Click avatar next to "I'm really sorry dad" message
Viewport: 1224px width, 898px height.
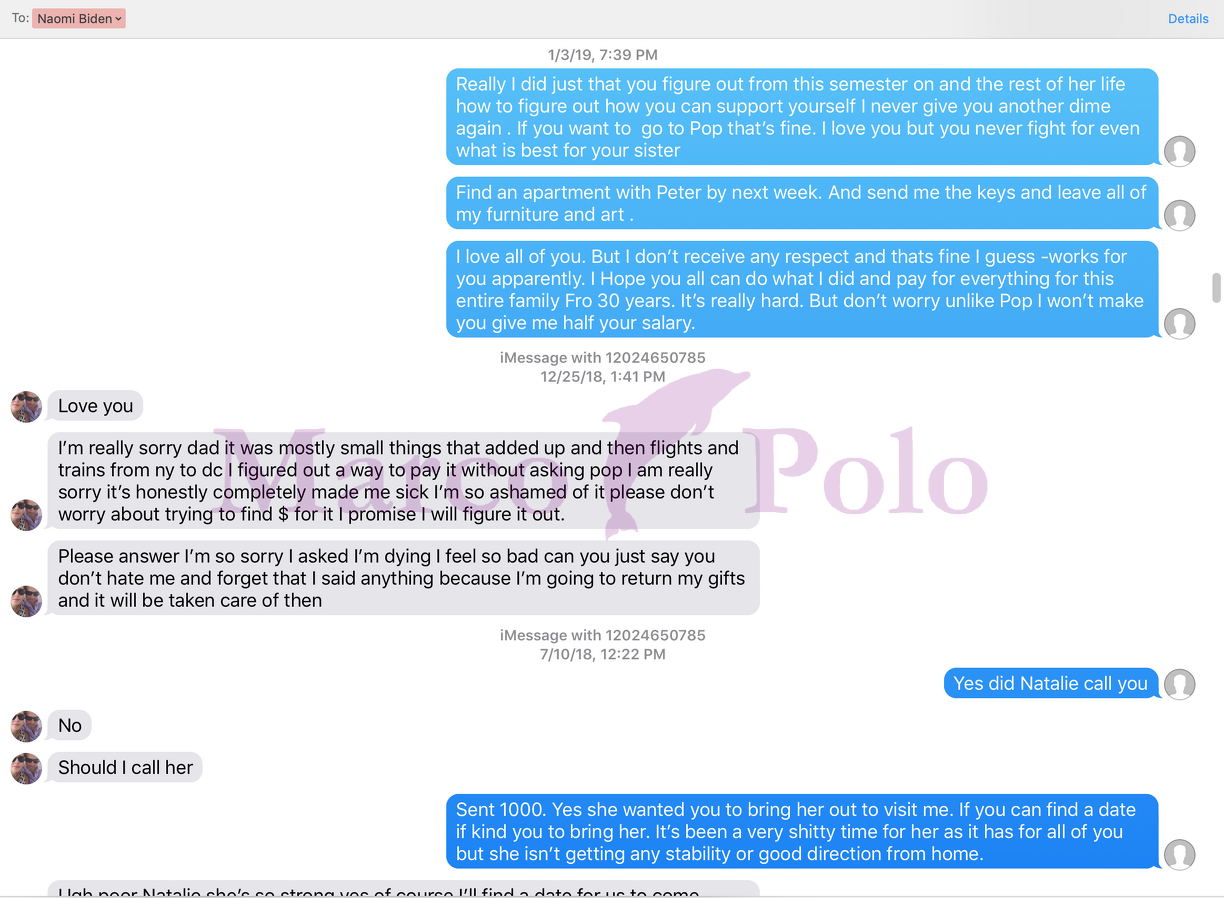pos(26,515)
